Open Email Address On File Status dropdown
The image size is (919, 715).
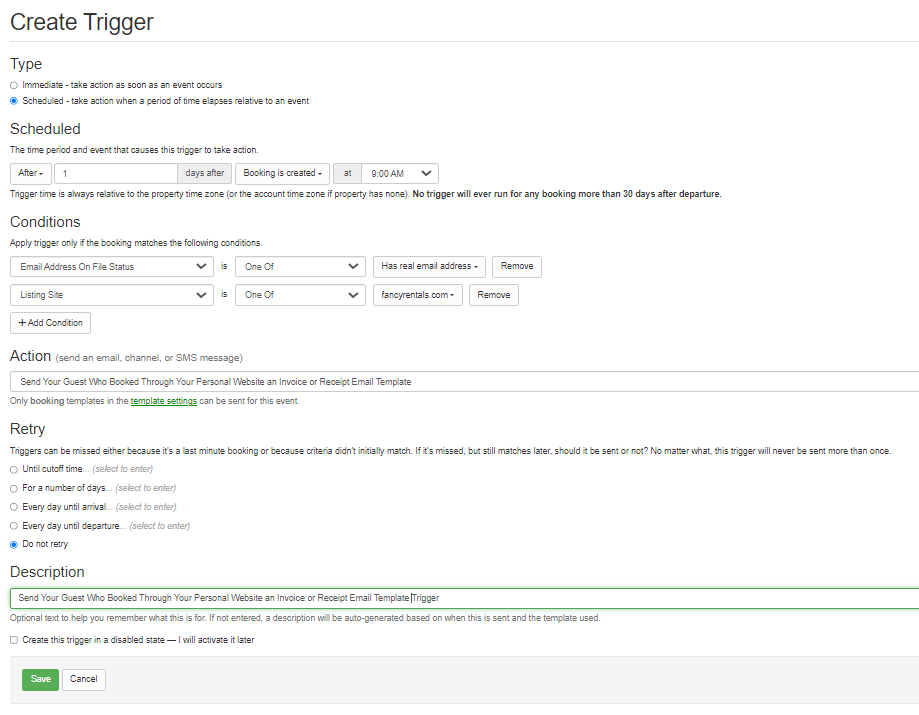click(110, 267)
